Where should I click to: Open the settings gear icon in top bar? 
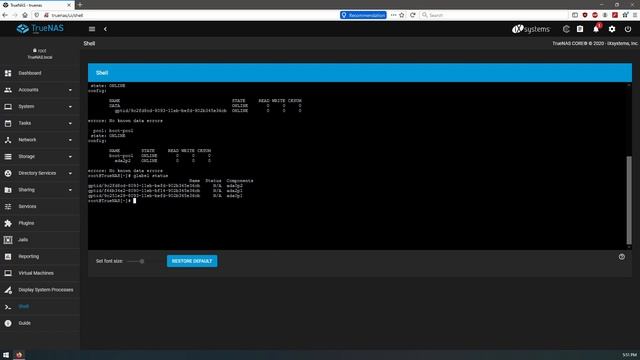click(612, 29)
